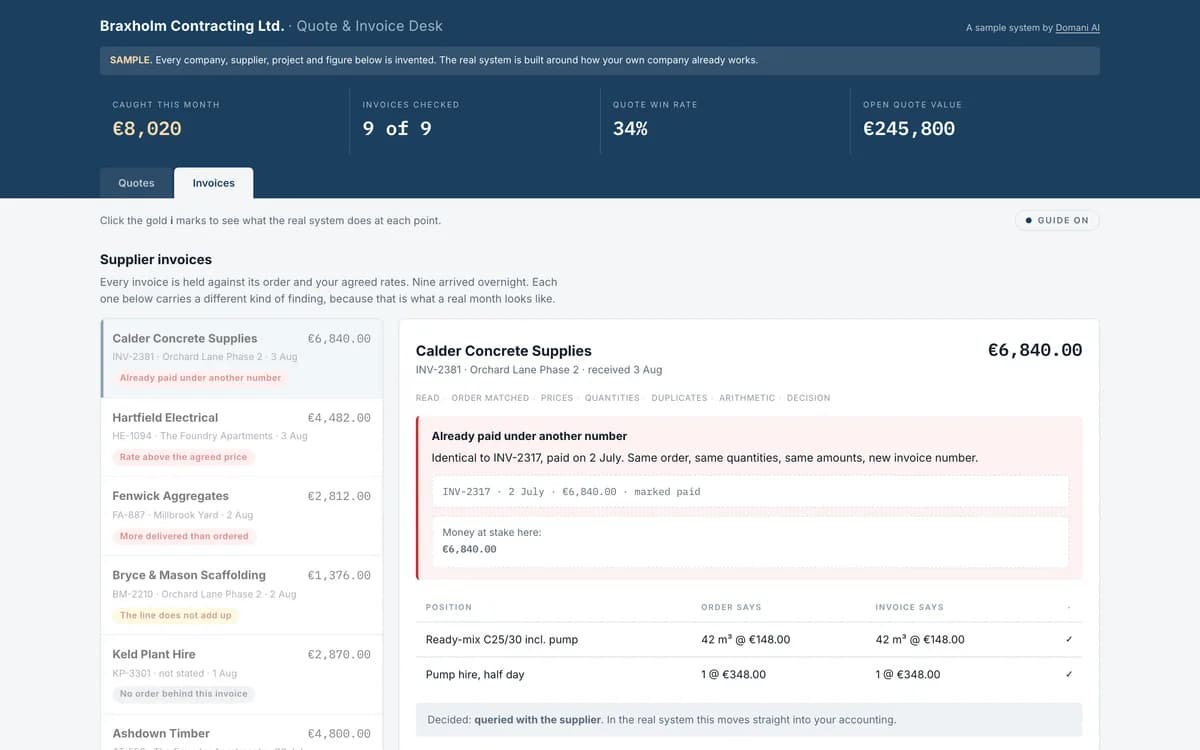This screenshot has height=750, width=1200.
Task: Click the 'Already paid under another number' list badge
Action: pos(200,378)
